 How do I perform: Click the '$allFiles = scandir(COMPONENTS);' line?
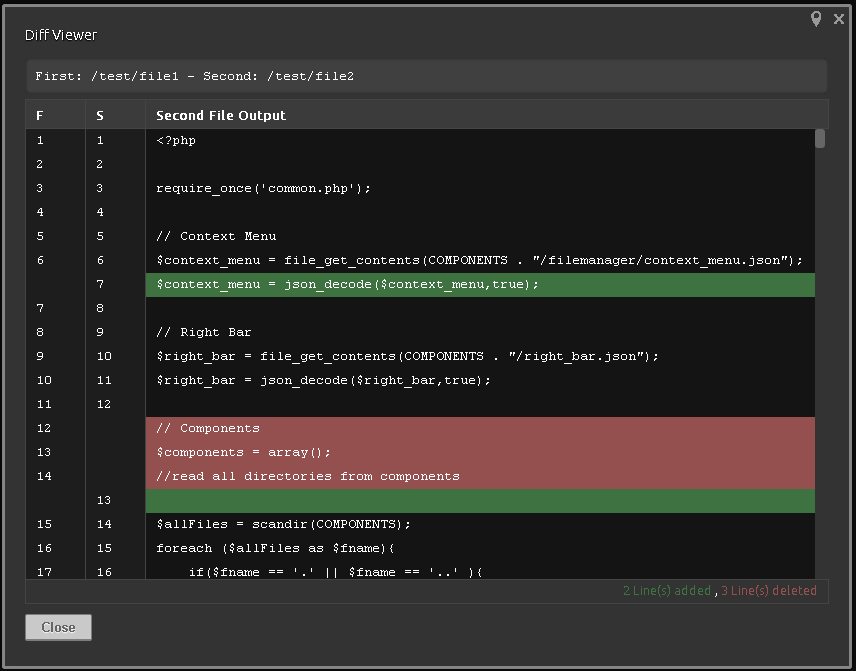[283, 524]
